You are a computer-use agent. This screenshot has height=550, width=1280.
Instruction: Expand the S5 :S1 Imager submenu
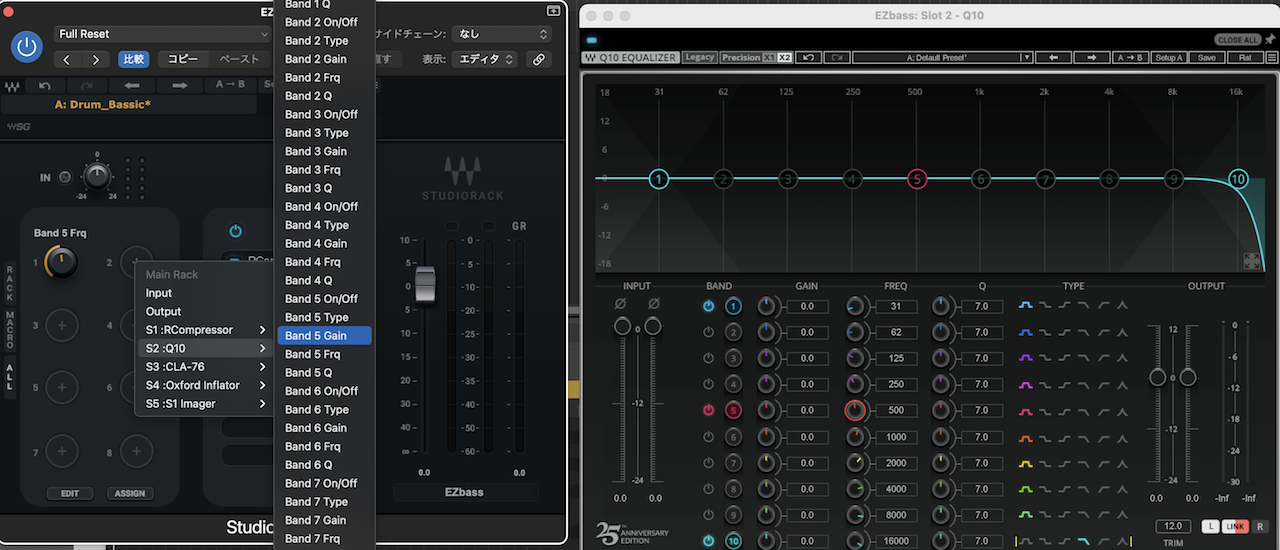tap(204, 404)
